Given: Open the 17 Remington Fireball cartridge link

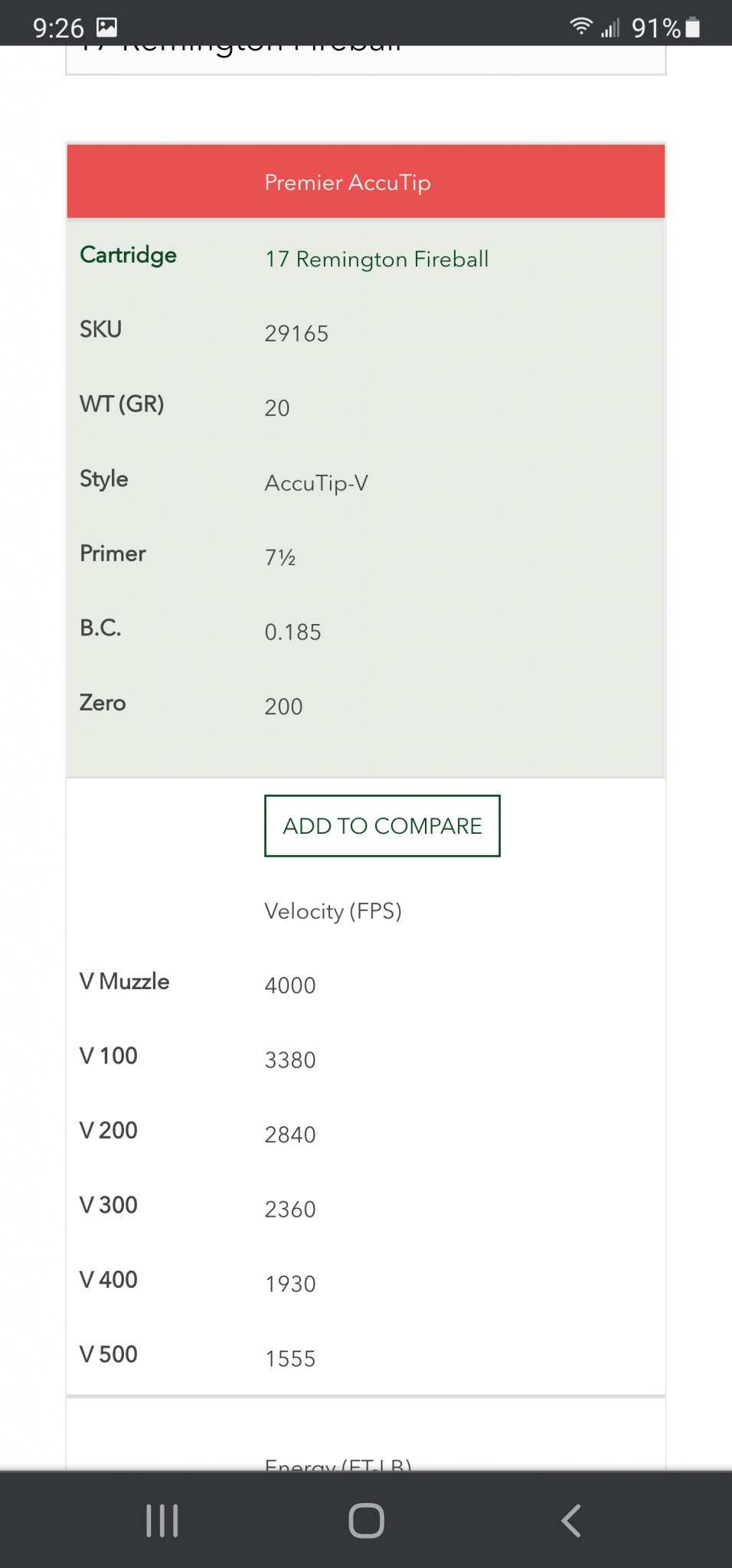Looking at the screenshot, I should 377,259.
